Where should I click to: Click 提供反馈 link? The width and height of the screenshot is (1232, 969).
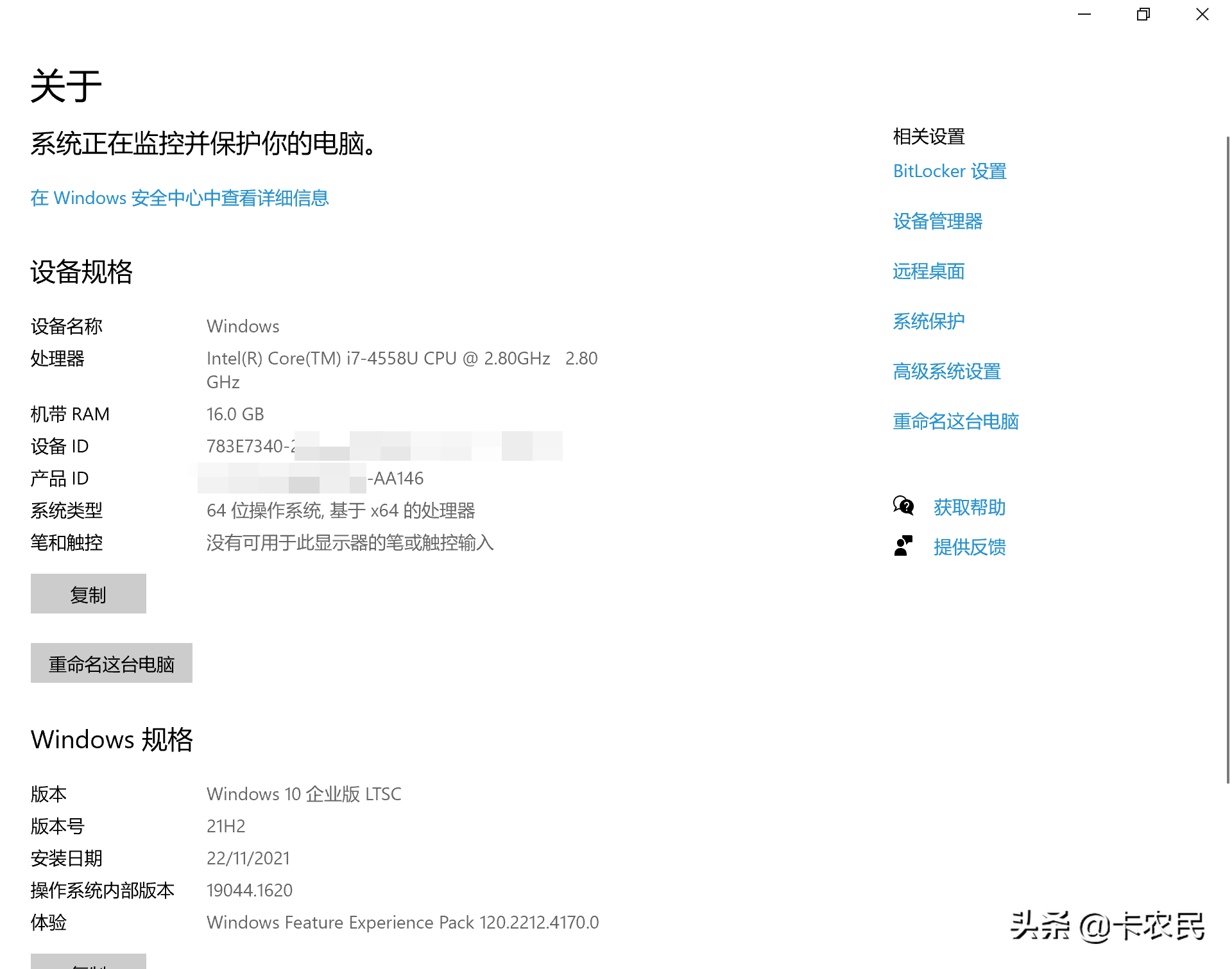point(970,547)
